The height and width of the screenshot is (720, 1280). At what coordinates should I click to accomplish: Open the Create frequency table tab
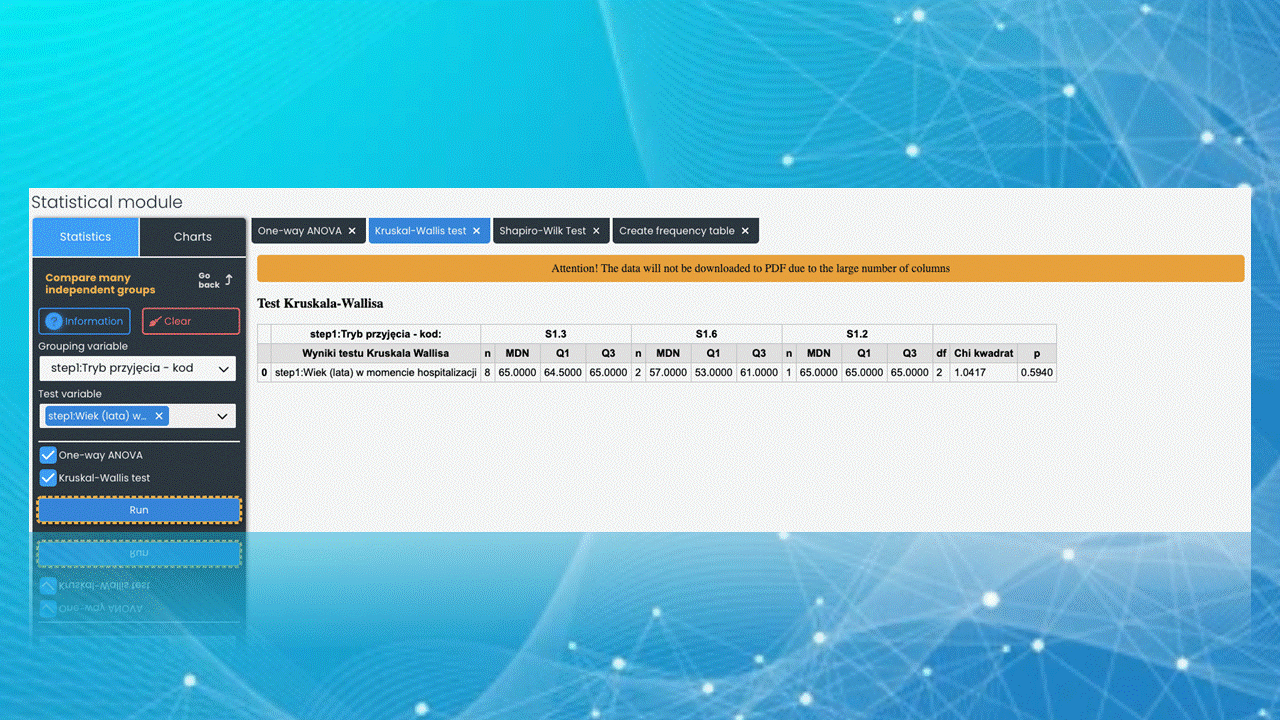(676, 231)
